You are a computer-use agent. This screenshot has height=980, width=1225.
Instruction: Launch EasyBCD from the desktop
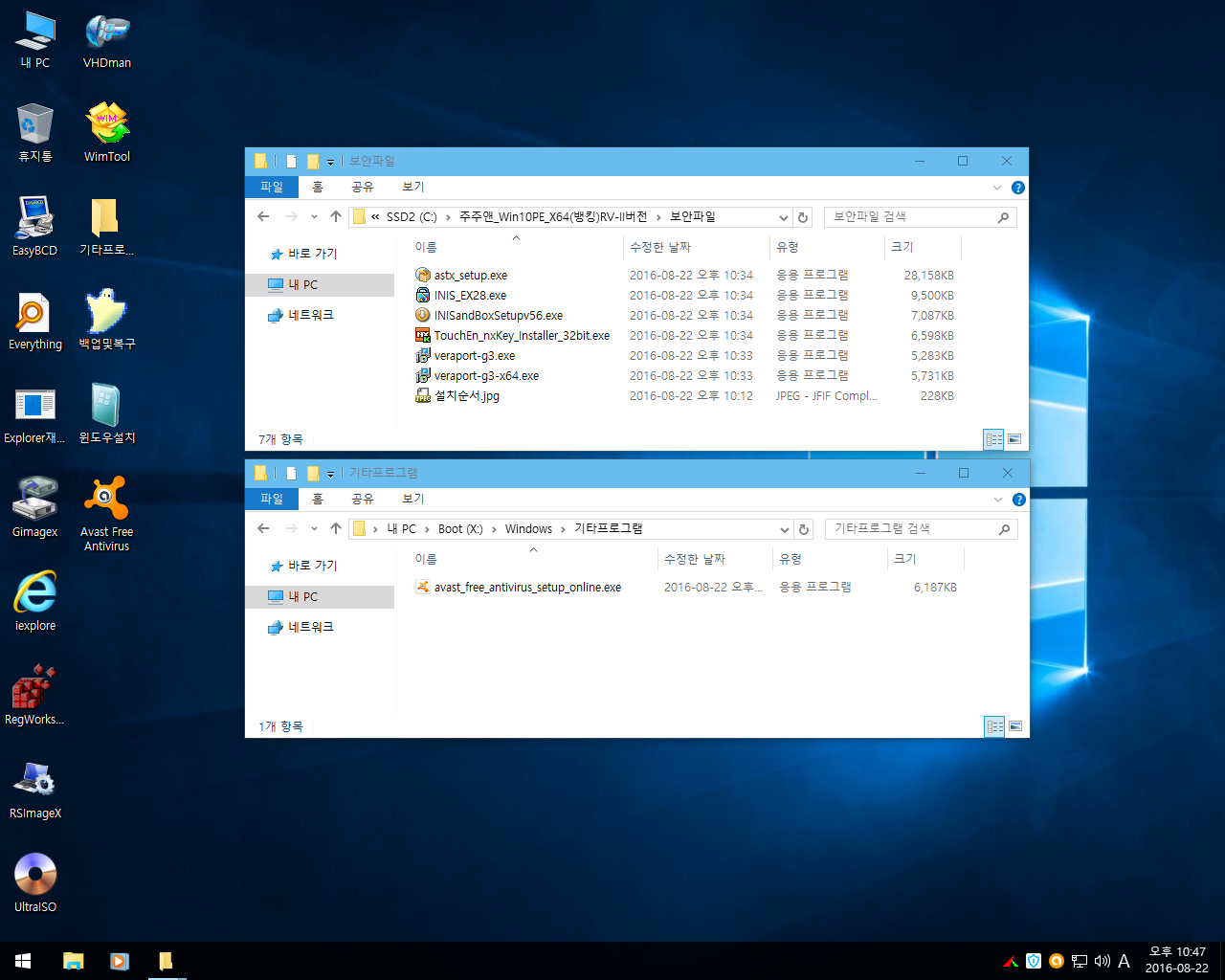click(x=35, y=228)
